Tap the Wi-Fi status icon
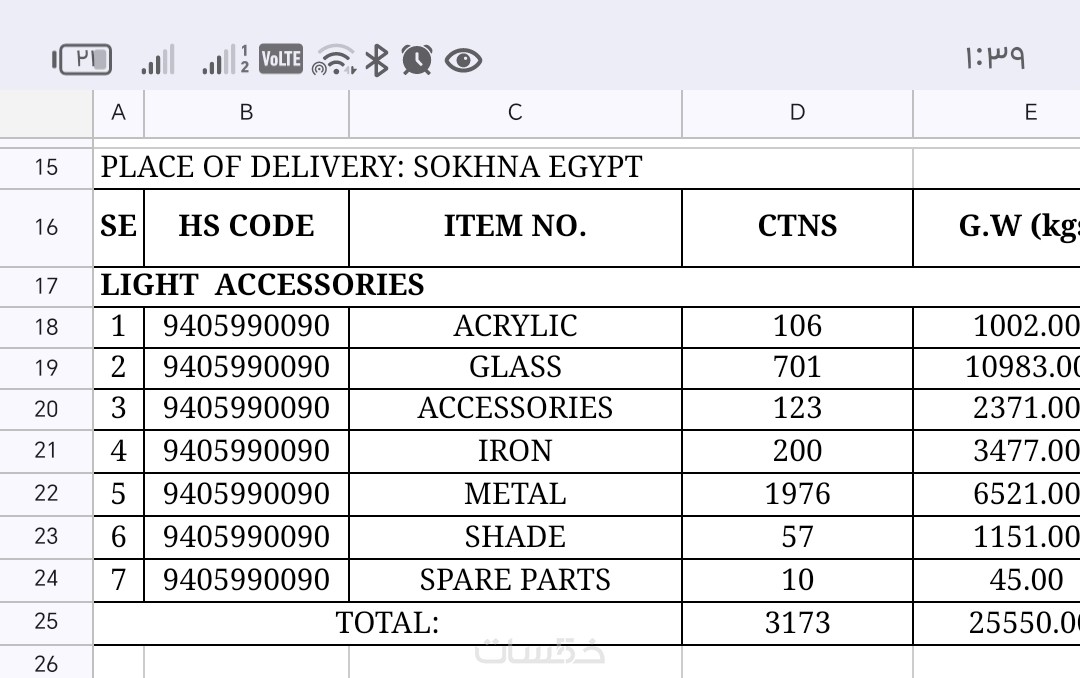Screen dimensions: 1080x678 tap(333, 61)
